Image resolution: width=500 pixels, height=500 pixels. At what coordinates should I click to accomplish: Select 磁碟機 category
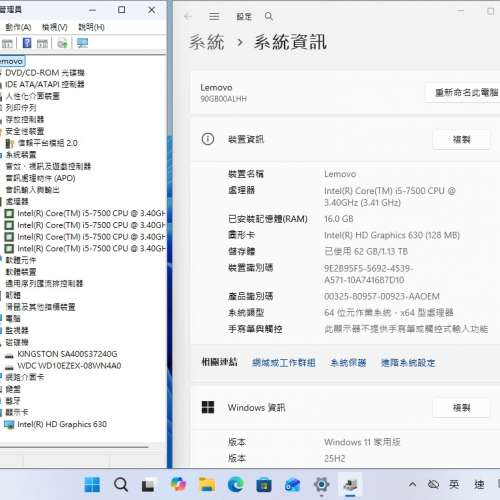[x=17, y=342]
